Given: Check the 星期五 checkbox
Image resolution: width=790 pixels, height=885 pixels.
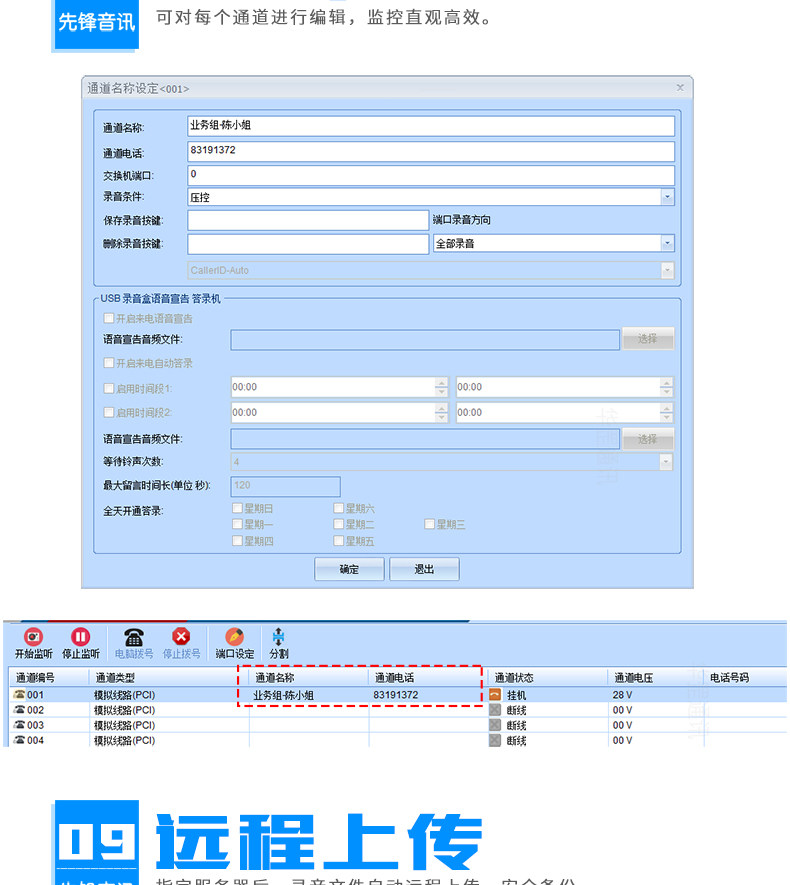Looking at the screenshot, I should tap(339, 541).
